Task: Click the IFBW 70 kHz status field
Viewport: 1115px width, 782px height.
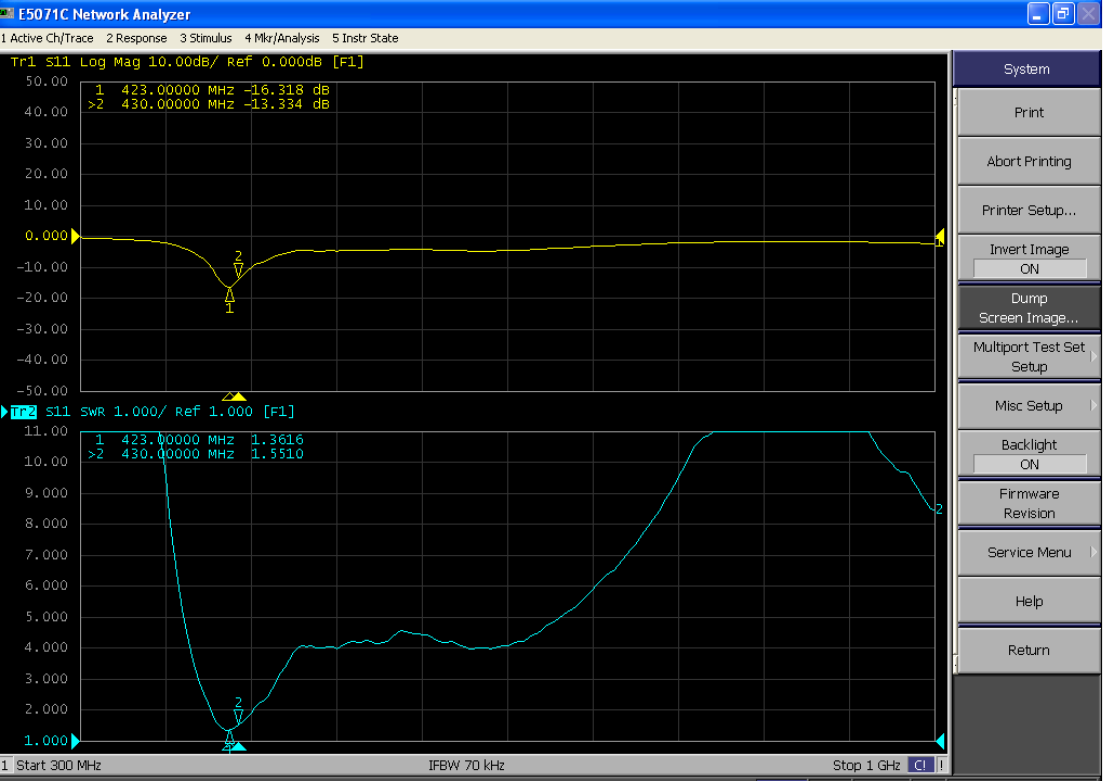Action: point(466,766)
